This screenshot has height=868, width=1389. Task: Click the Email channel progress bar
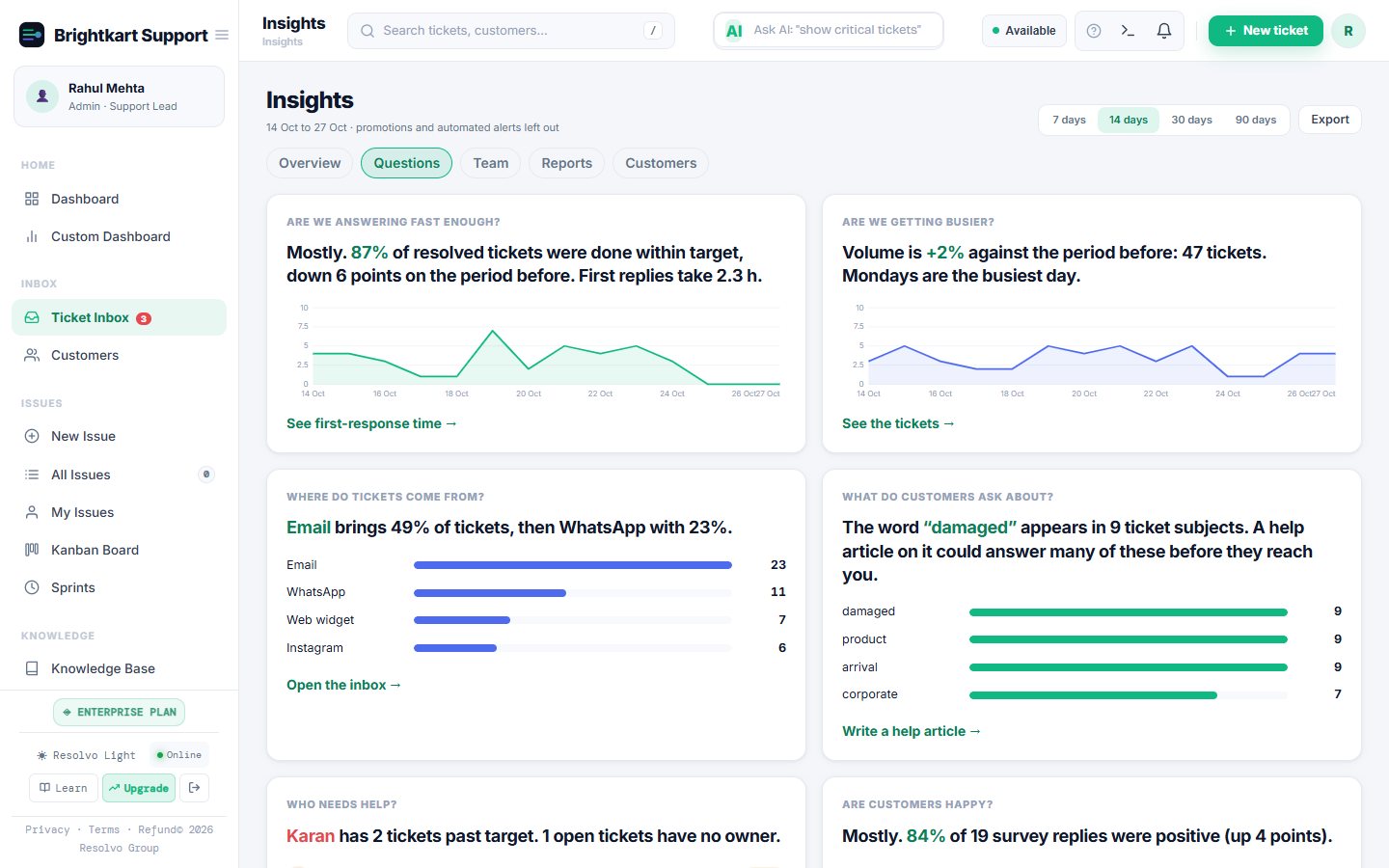click(x=573, y=565)
